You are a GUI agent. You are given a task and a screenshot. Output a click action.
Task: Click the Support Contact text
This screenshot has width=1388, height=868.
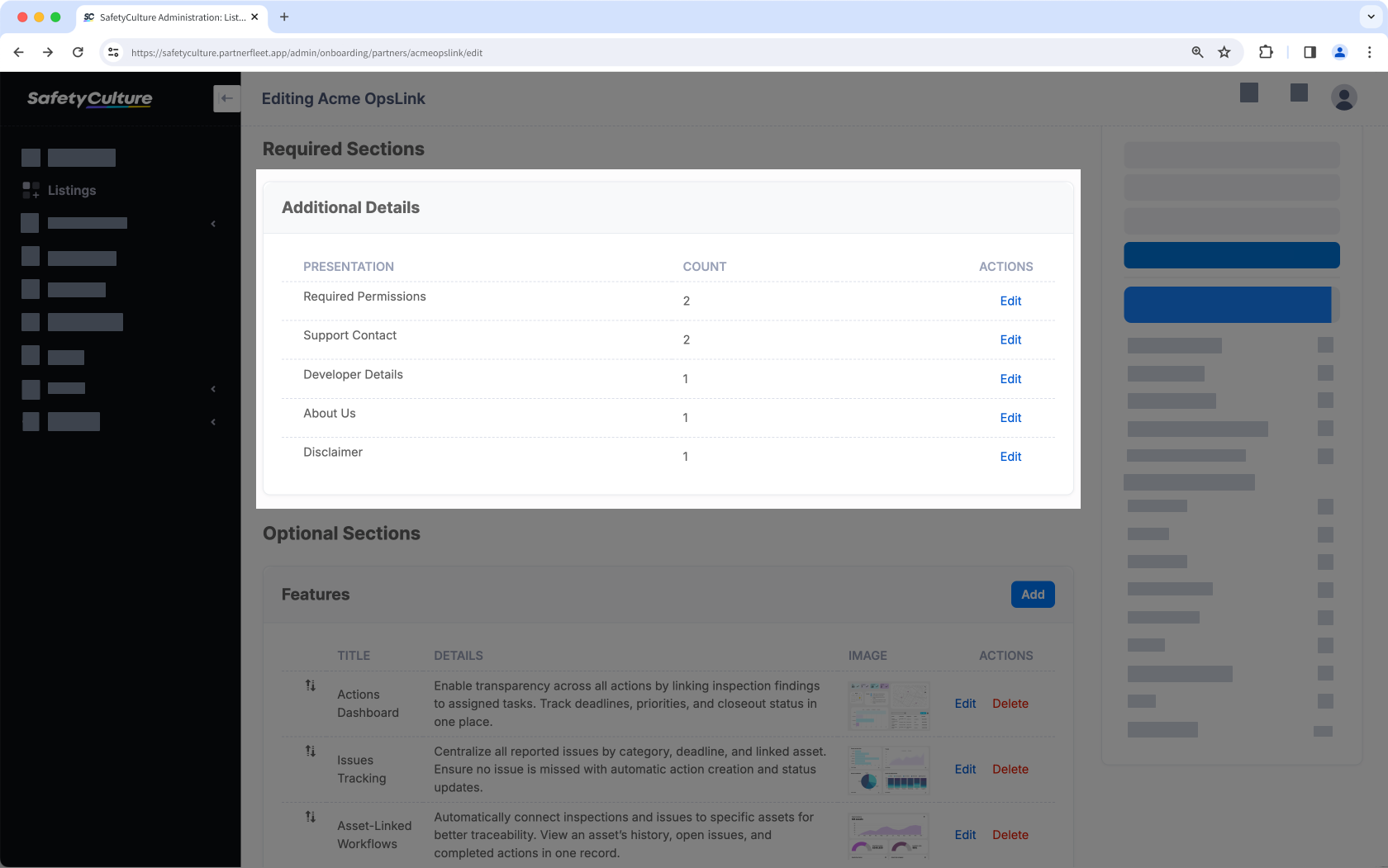point(349,335)
